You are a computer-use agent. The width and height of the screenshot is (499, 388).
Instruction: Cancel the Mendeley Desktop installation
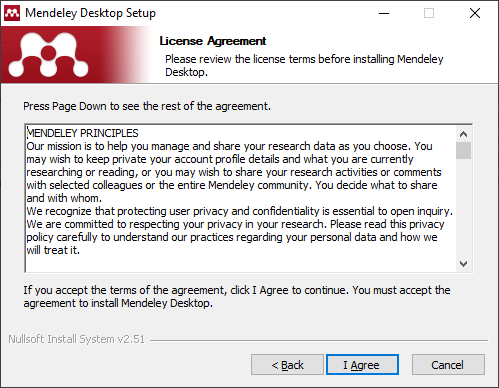coord(448,365)
